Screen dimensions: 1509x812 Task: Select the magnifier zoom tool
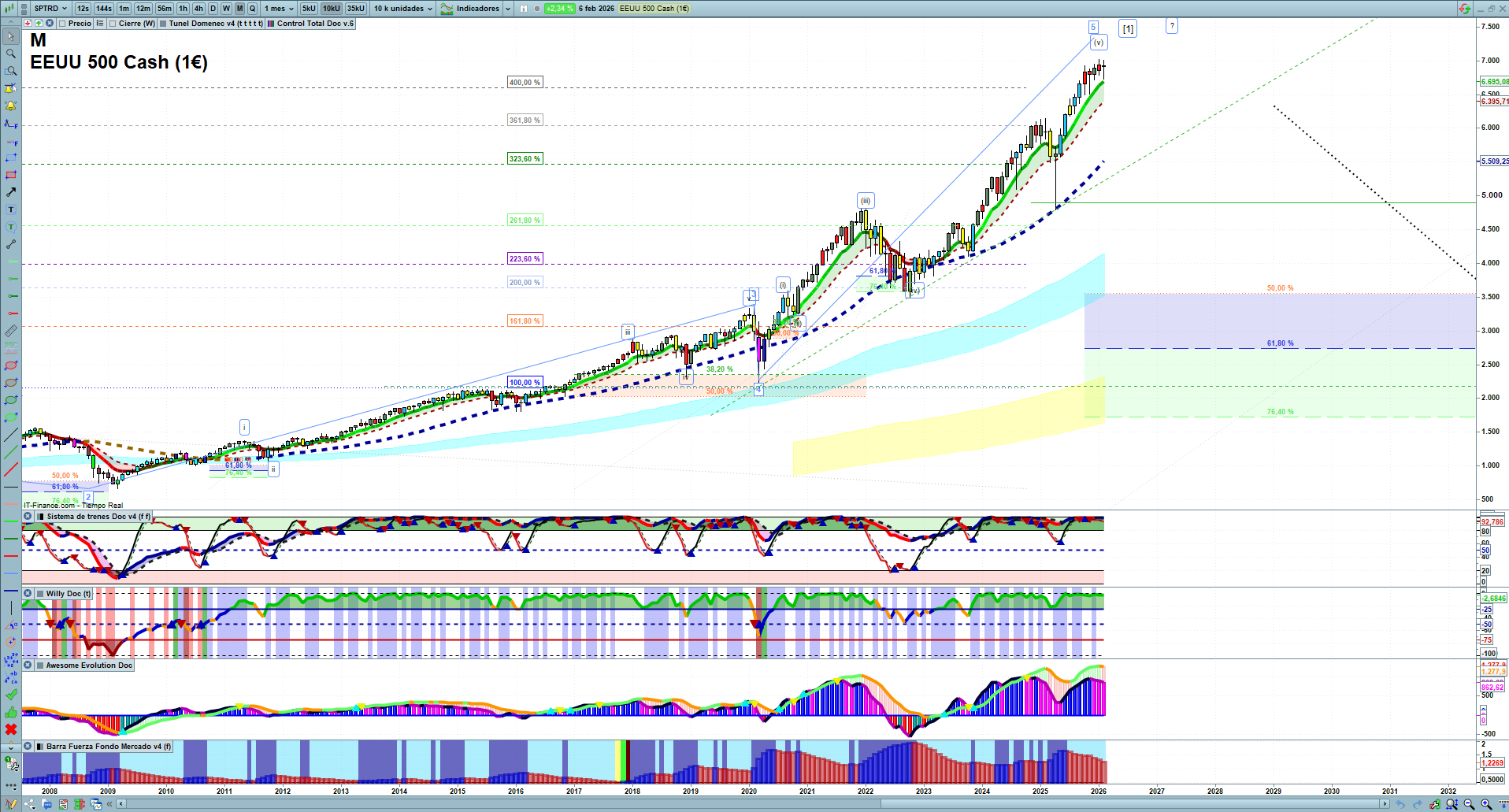coord(11,54)
